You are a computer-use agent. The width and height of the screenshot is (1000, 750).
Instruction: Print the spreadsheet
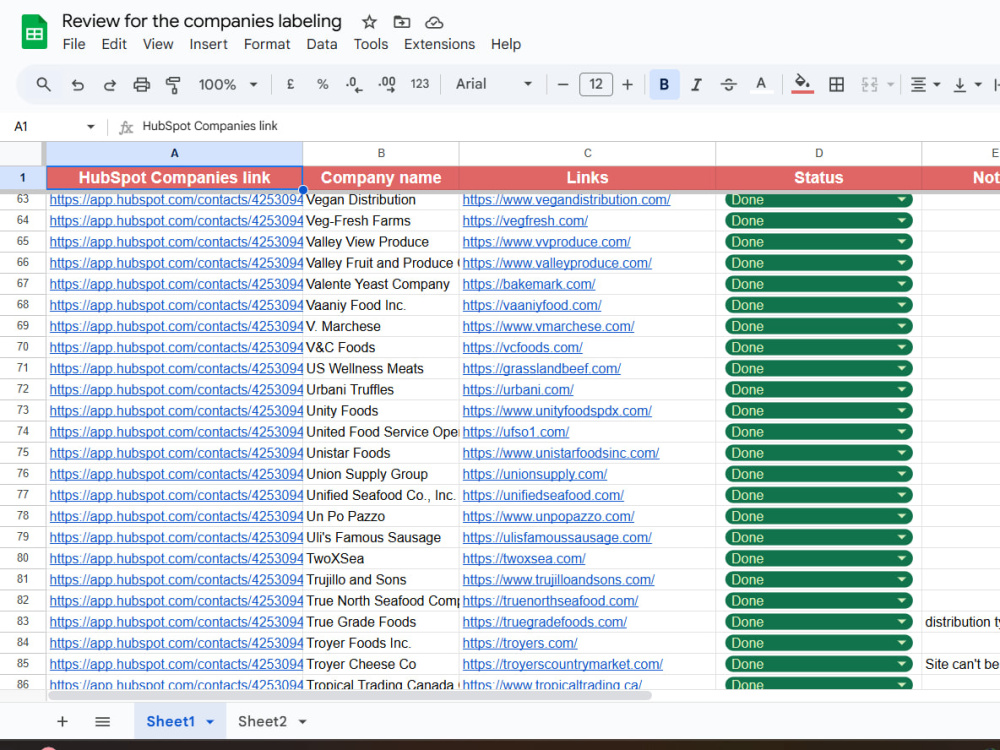coord(142,84)
